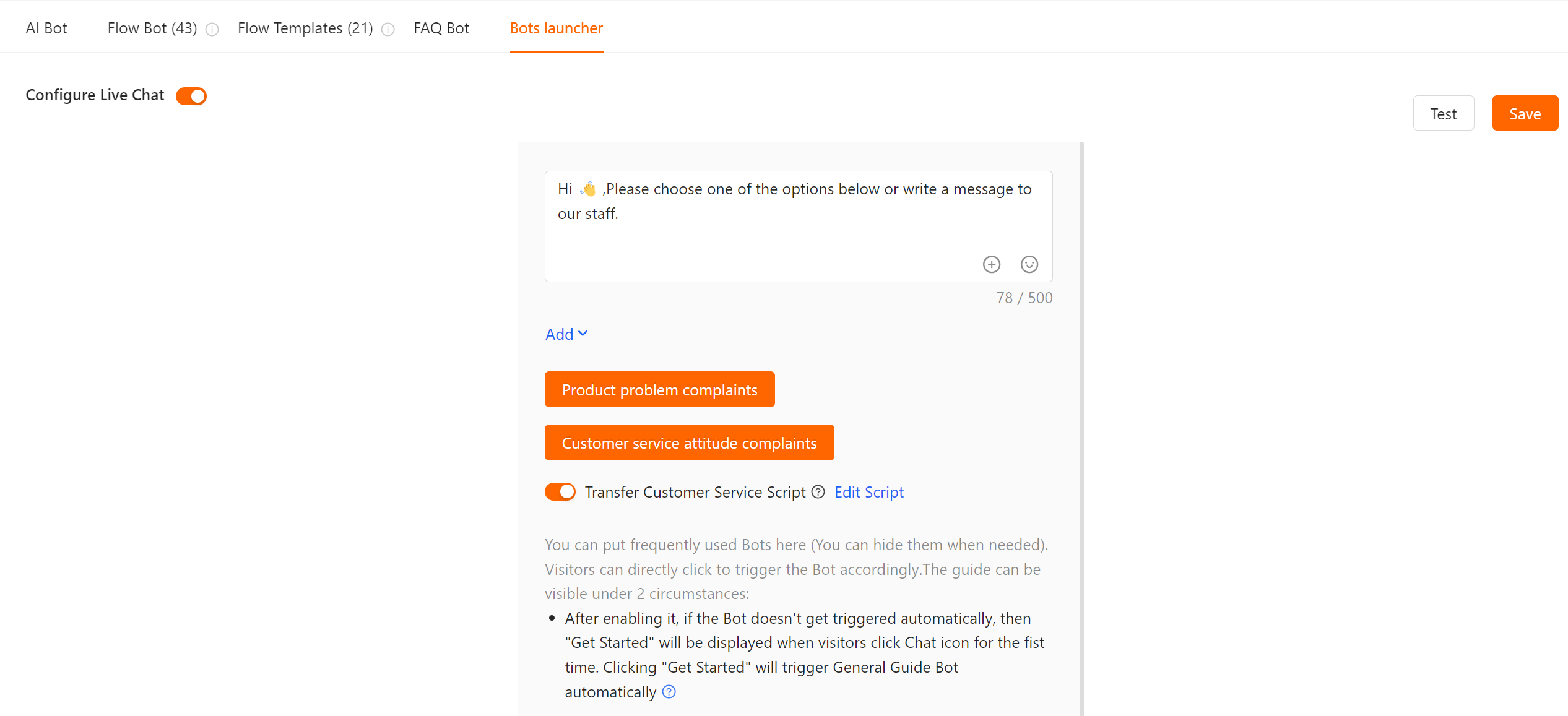Toggle Transfer Customer Service Script switch

(560, 492)
